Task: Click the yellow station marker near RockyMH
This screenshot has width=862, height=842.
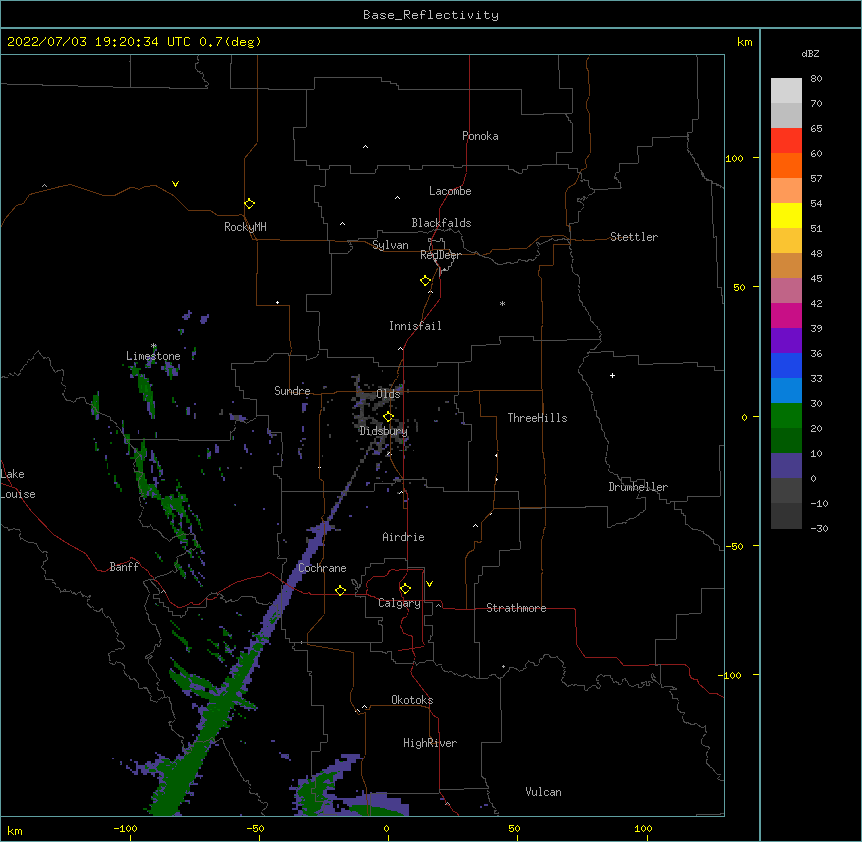Action: click(x=249, y=204)
